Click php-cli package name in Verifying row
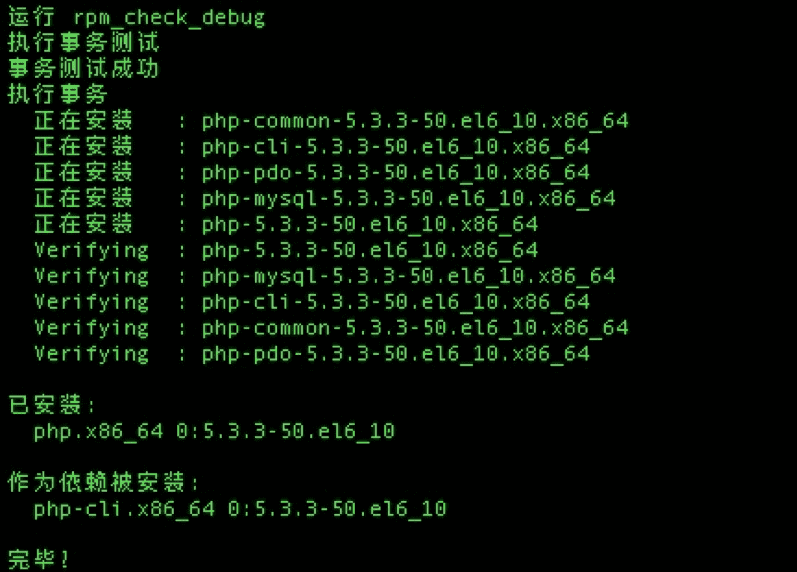This screenshot has width=797, height=572. coord(395,302)
